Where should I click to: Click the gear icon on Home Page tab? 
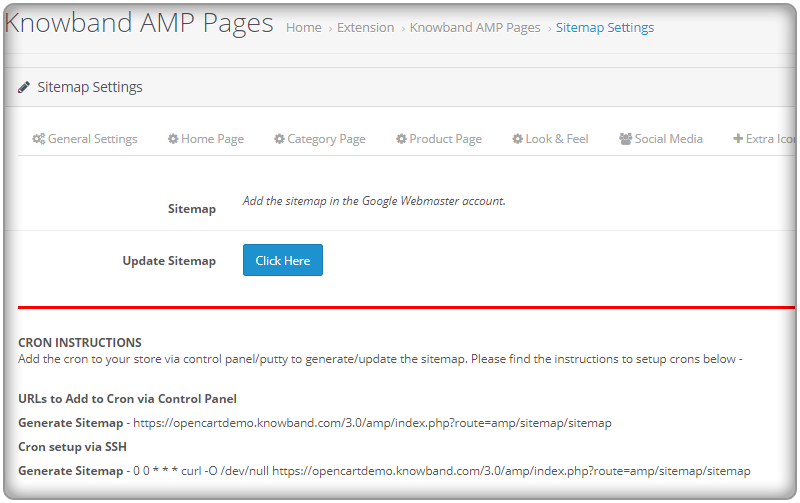coord(173,139)
